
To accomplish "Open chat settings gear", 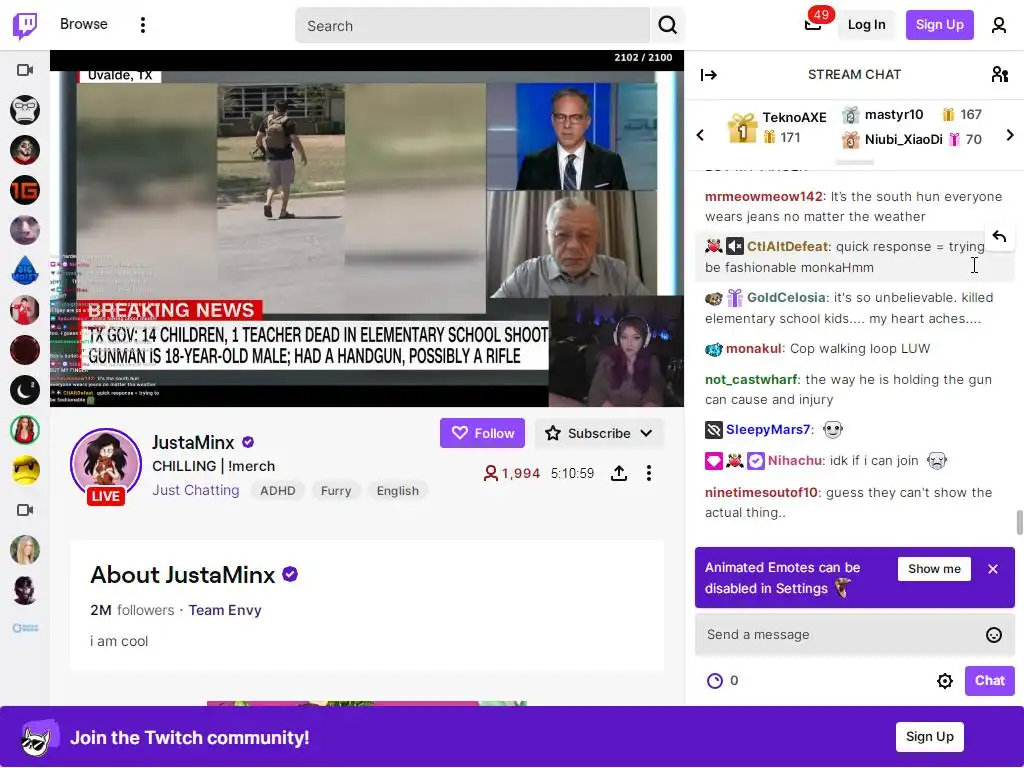I will (944, 681).
